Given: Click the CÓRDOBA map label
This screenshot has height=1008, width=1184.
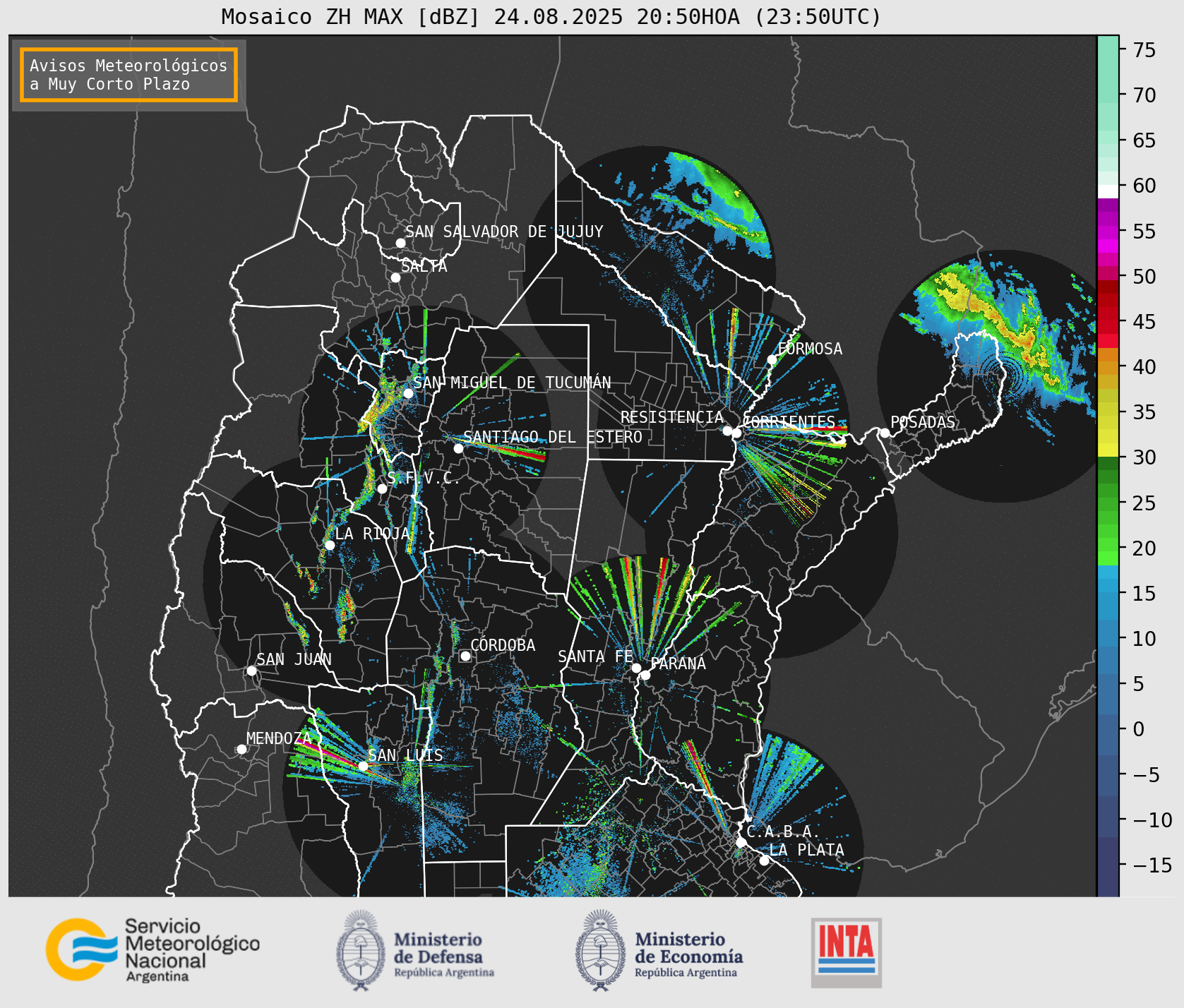Looking at the screenshot, I should tap(503, 645).
